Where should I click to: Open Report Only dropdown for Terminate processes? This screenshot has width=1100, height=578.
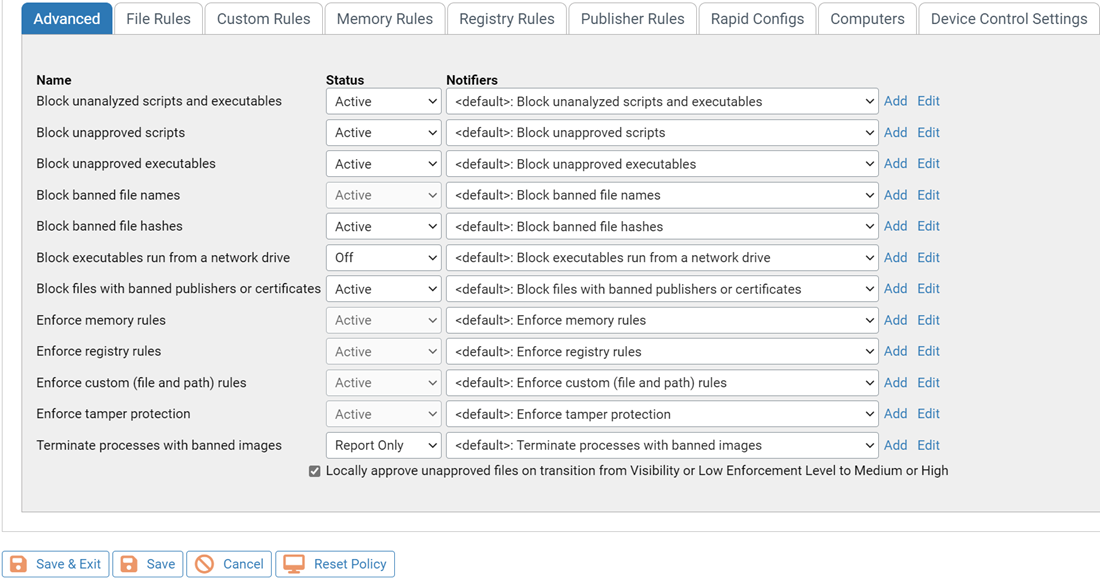click(x=383, y=444)
